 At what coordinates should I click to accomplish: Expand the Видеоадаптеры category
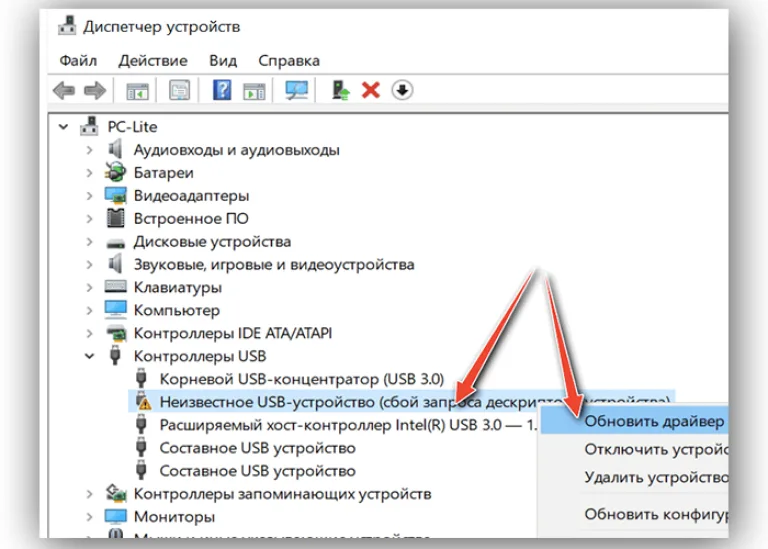coord(89,195)
